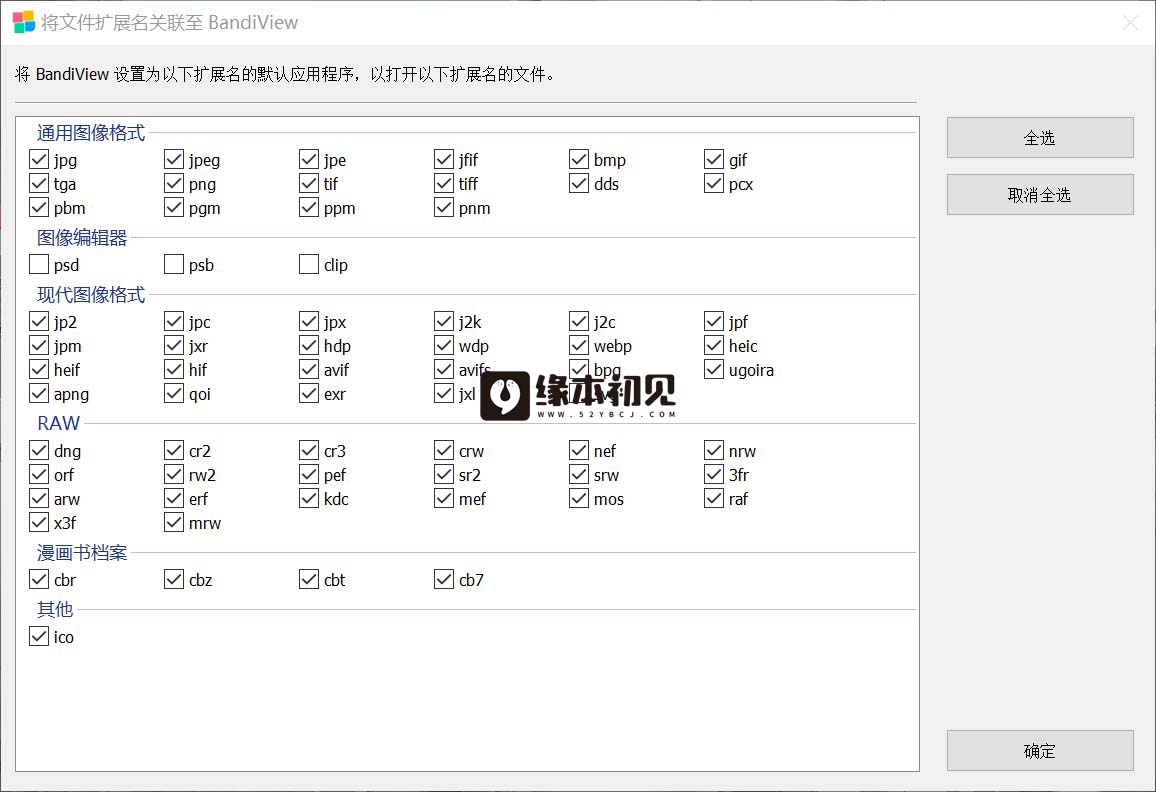This screenshot has height=792, width=1156.
Task: Toggle the crw checkbox
Action: pos(444,450)
